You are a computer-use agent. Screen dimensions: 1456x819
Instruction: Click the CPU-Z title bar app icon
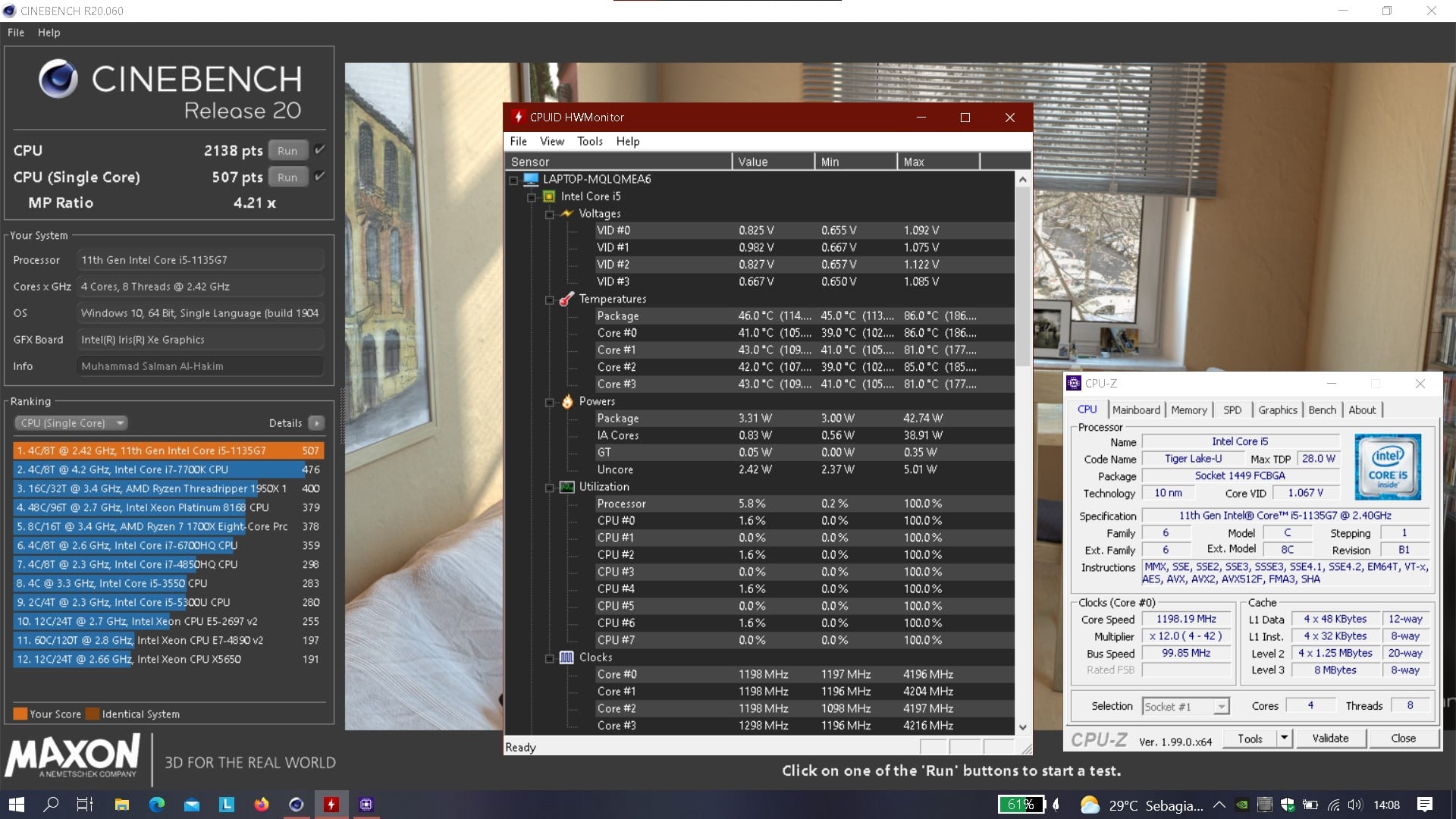pos(1073,383)
